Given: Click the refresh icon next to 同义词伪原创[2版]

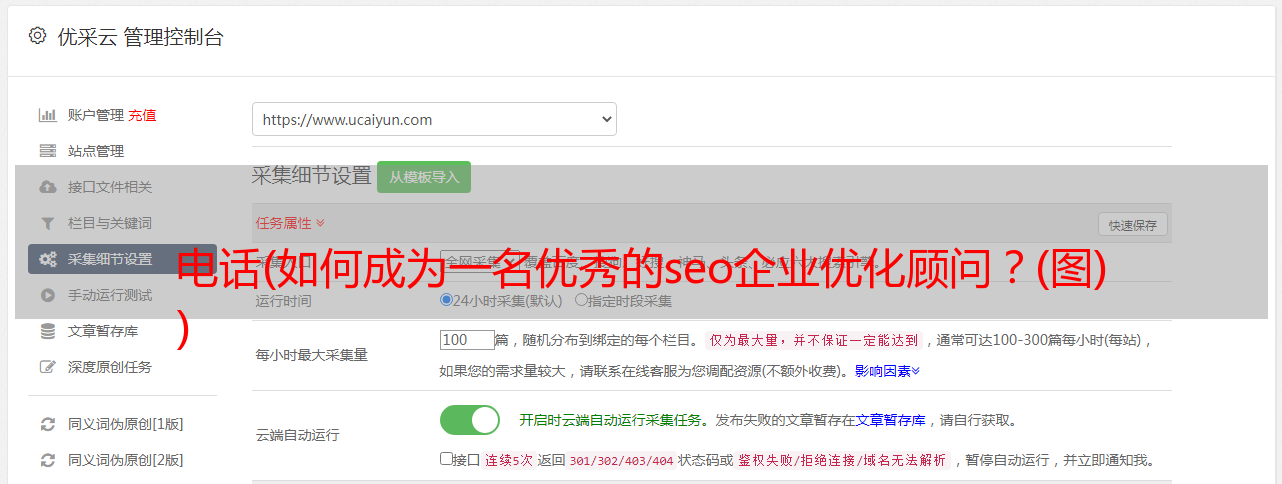Looking at the screenshot, I should [x=47, y=460].
